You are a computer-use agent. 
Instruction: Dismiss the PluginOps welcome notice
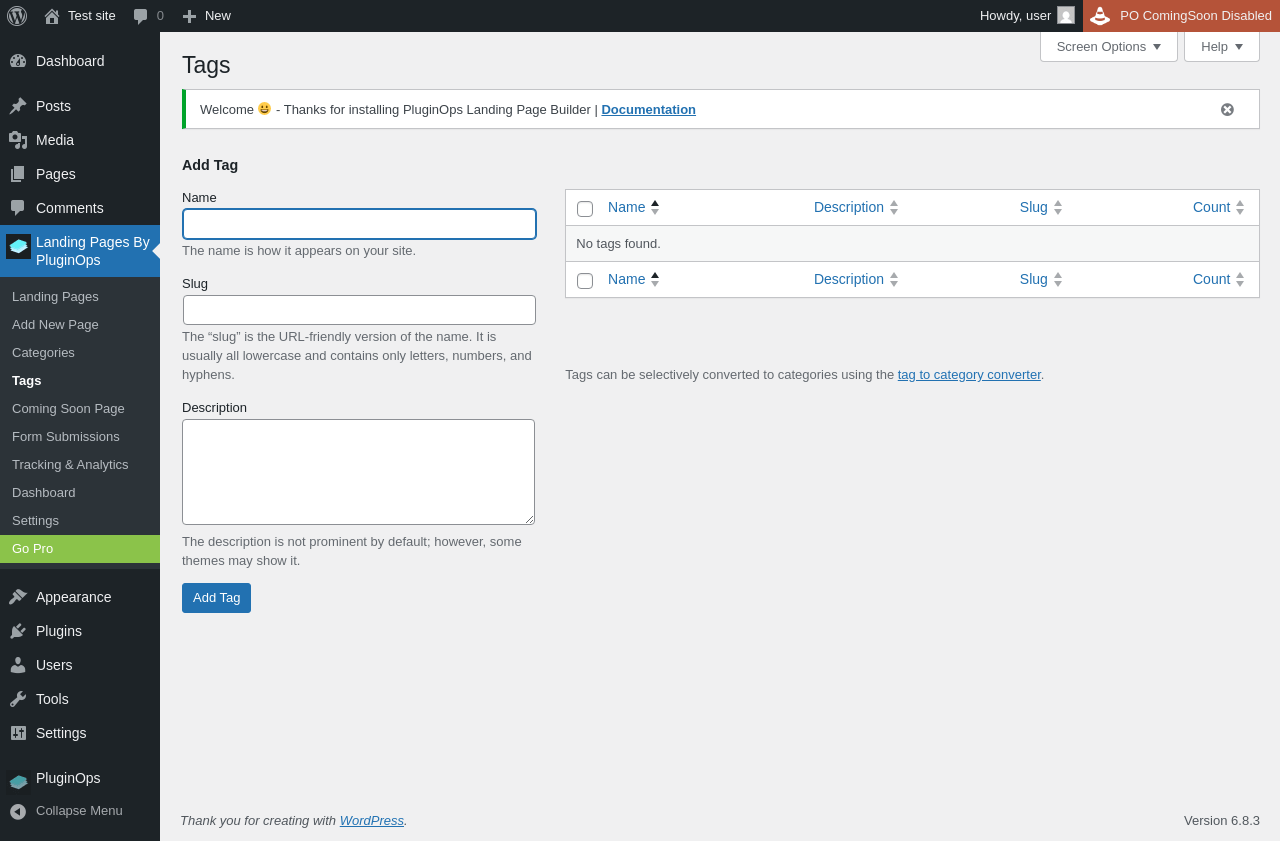pos(1227,109)
